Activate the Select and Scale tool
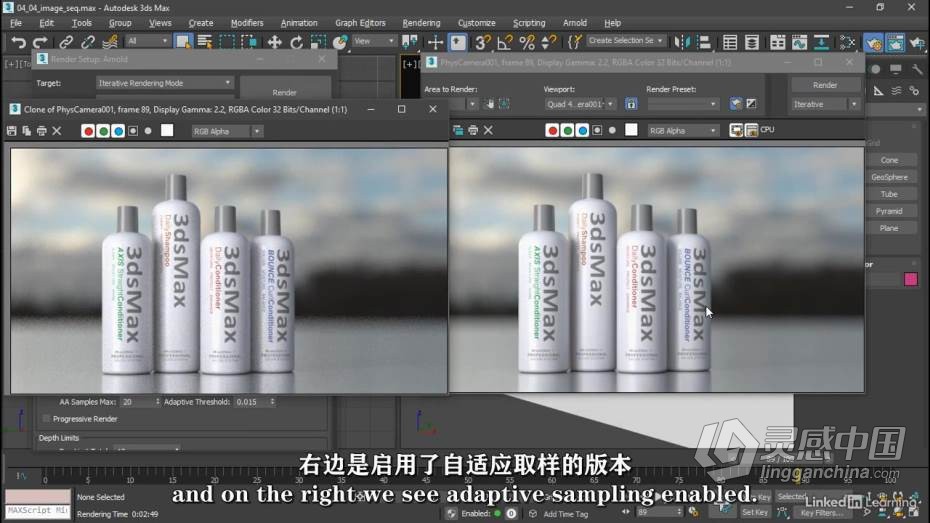The width and height of the screenshot is (930, 523). 319,42
